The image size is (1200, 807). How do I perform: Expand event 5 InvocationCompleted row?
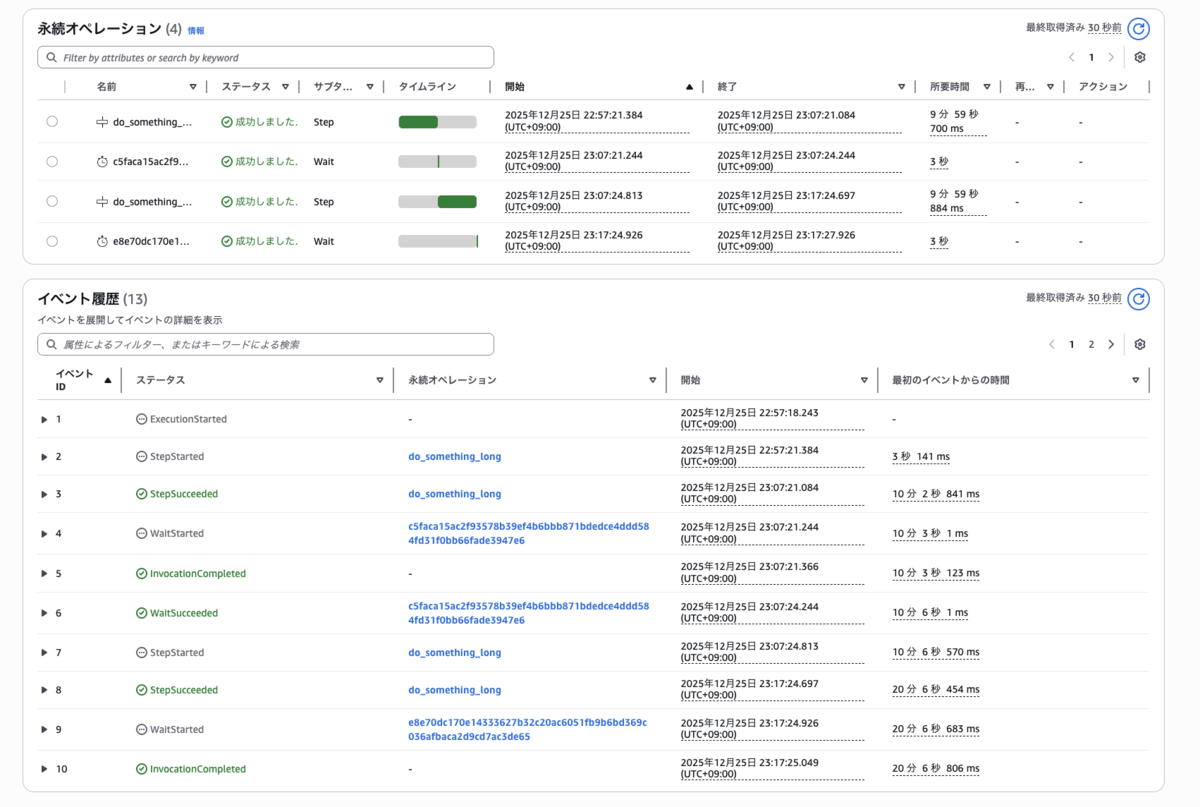(44, 574)
